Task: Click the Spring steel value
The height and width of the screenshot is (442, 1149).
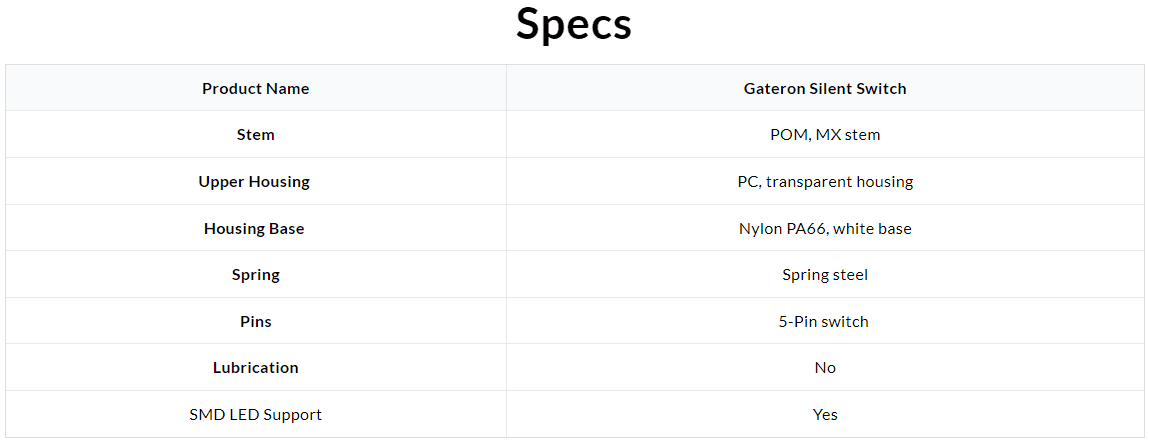Action: 825,276
